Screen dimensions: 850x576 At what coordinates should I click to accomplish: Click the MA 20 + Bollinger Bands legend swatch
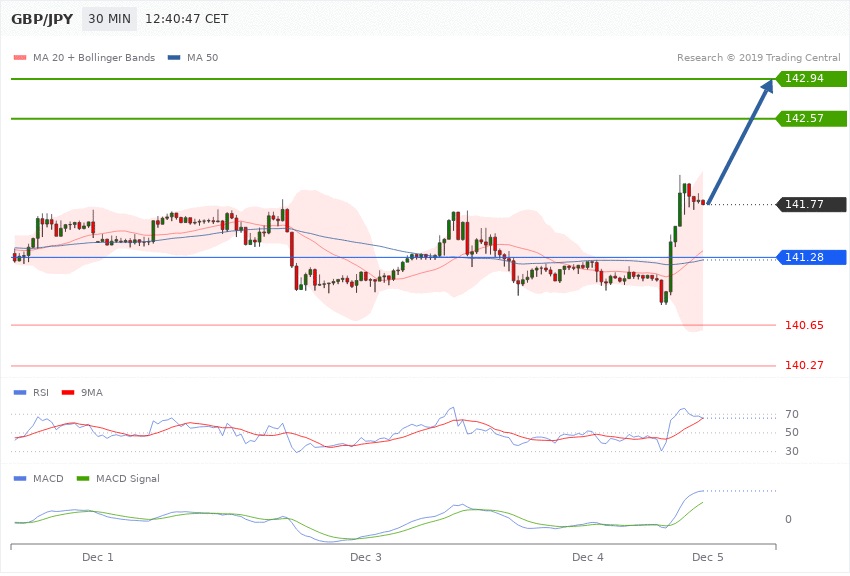tap(18, 58)
